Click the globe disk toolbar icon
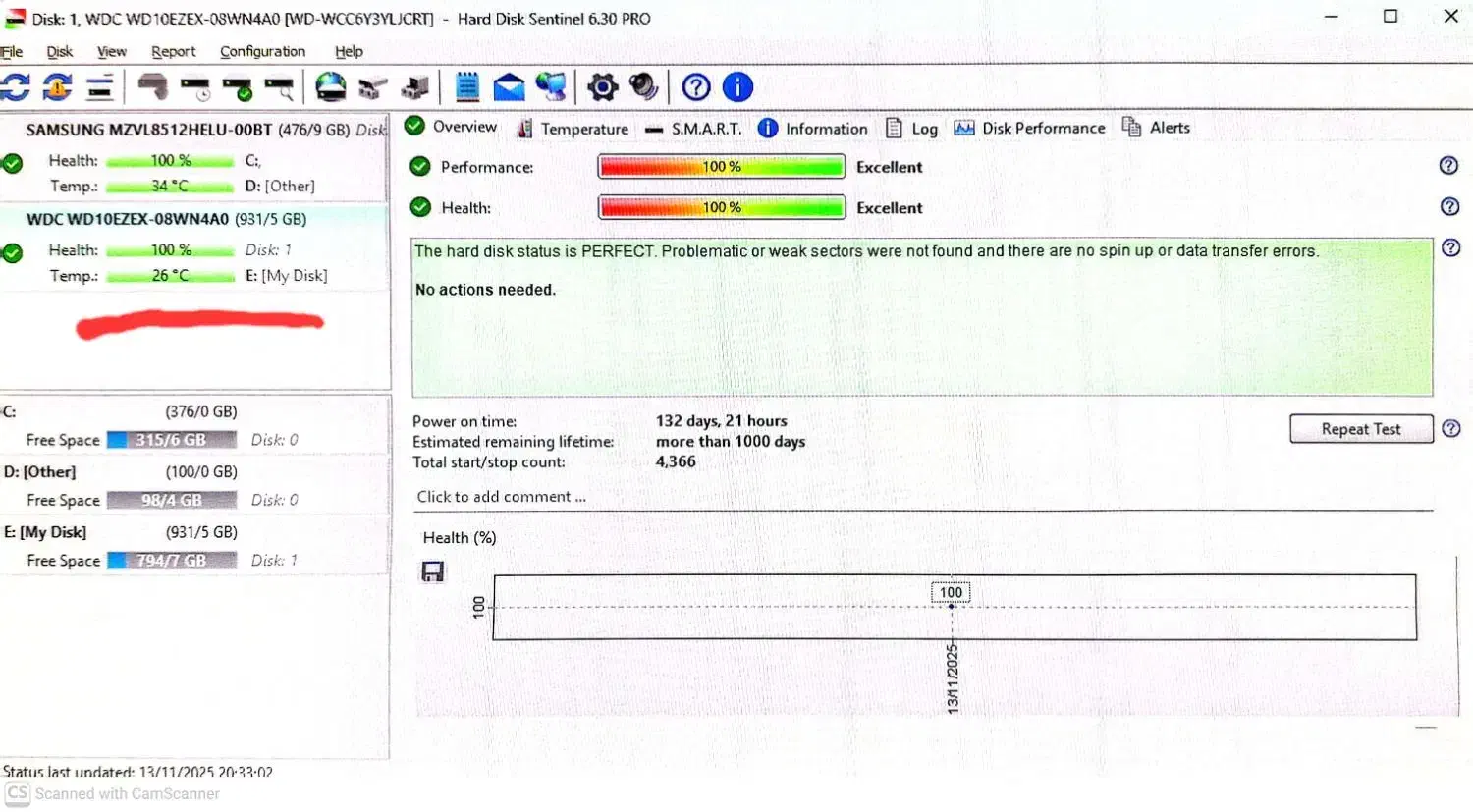The width and height of the screenshot is (1473, 812). pyautogui.click(x=331, y=87)
